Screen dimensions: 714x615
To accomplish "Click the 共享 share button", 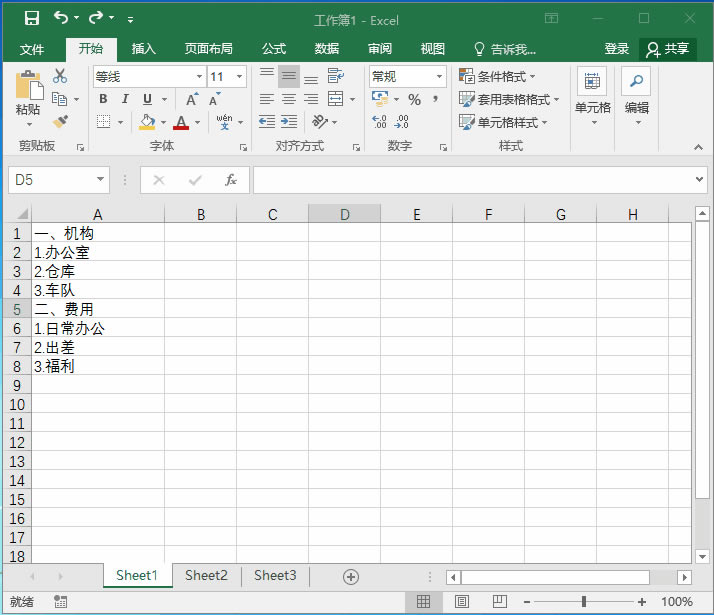I will click(x=668, y=49).
